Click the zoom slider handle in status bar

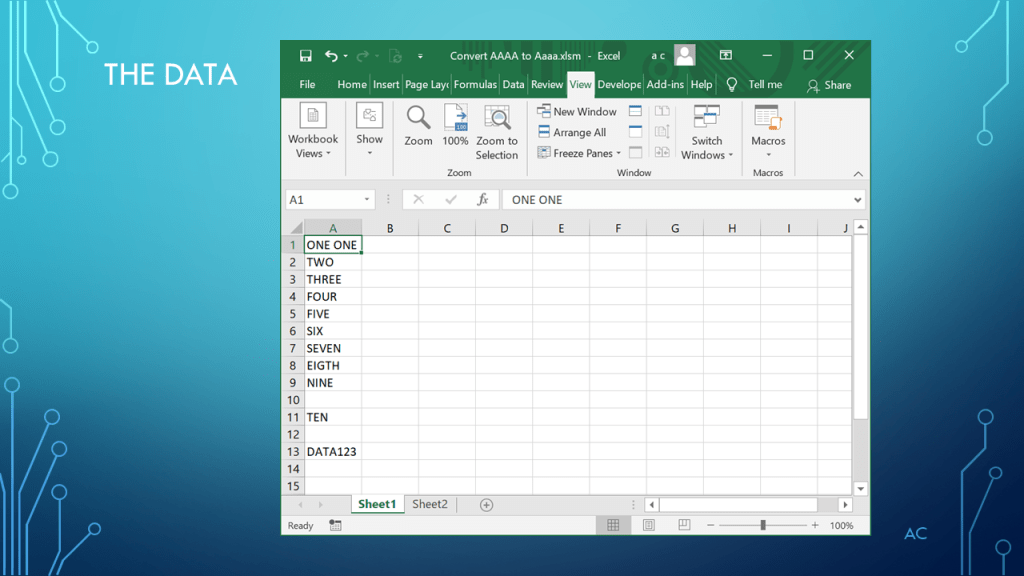pyautogui.click(x=763, y=525)
